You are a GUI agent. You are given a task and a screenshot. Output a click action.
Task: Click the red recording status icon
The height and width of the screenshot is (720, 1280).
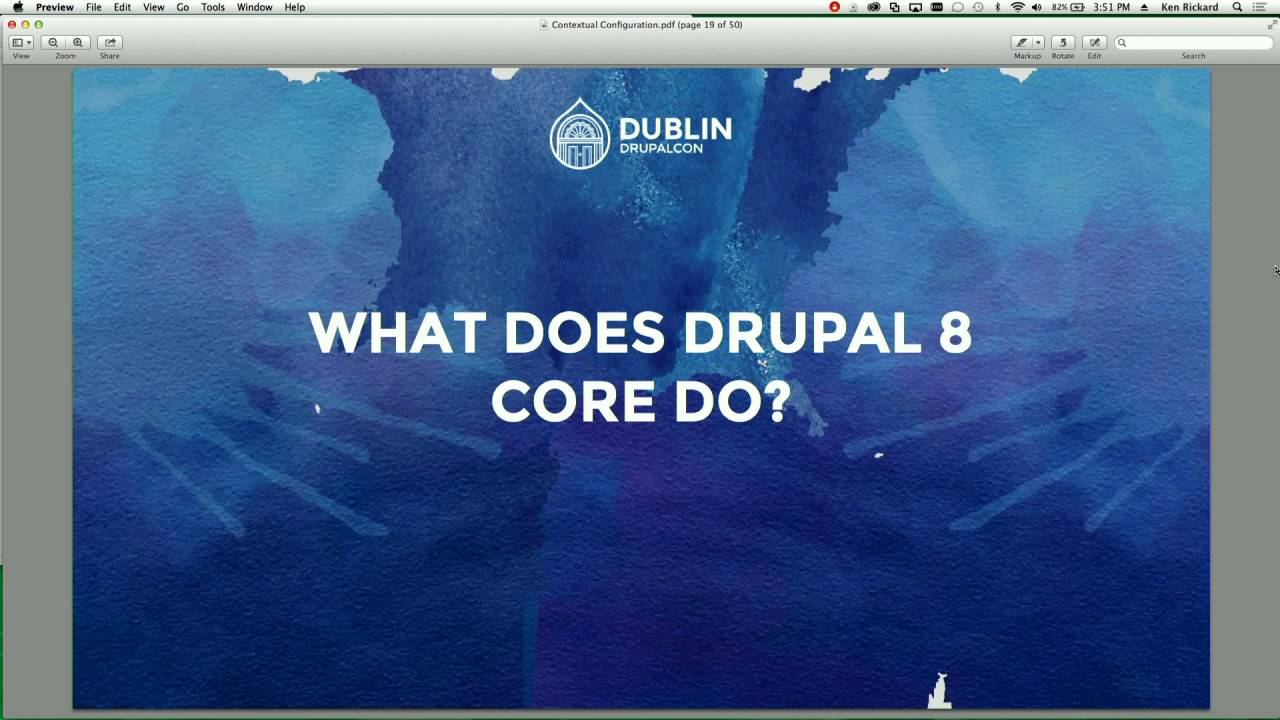pyautogui.click(x=834, y=7)
